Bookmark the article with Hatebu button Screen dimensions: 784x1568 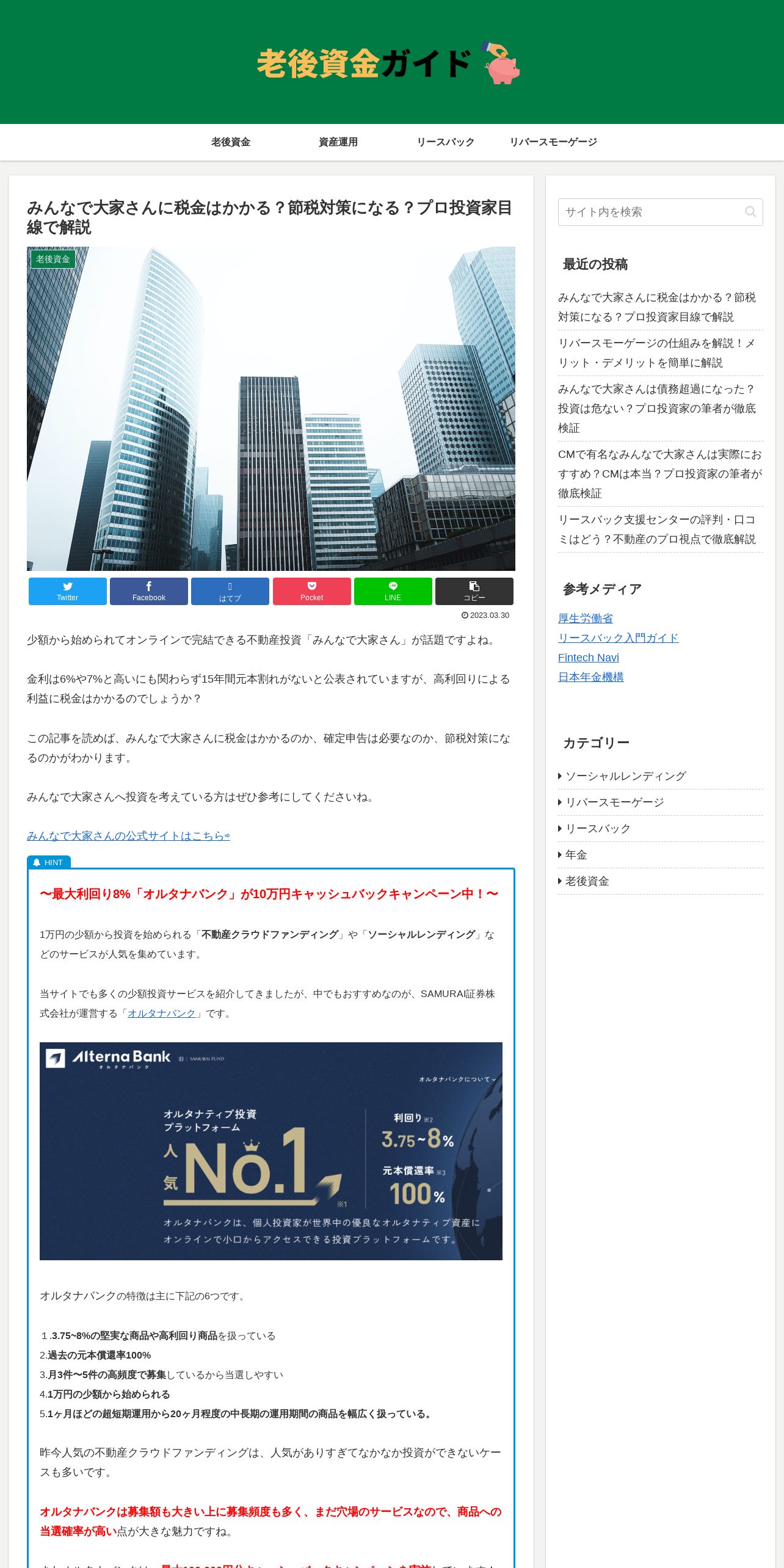pos(230,591)
